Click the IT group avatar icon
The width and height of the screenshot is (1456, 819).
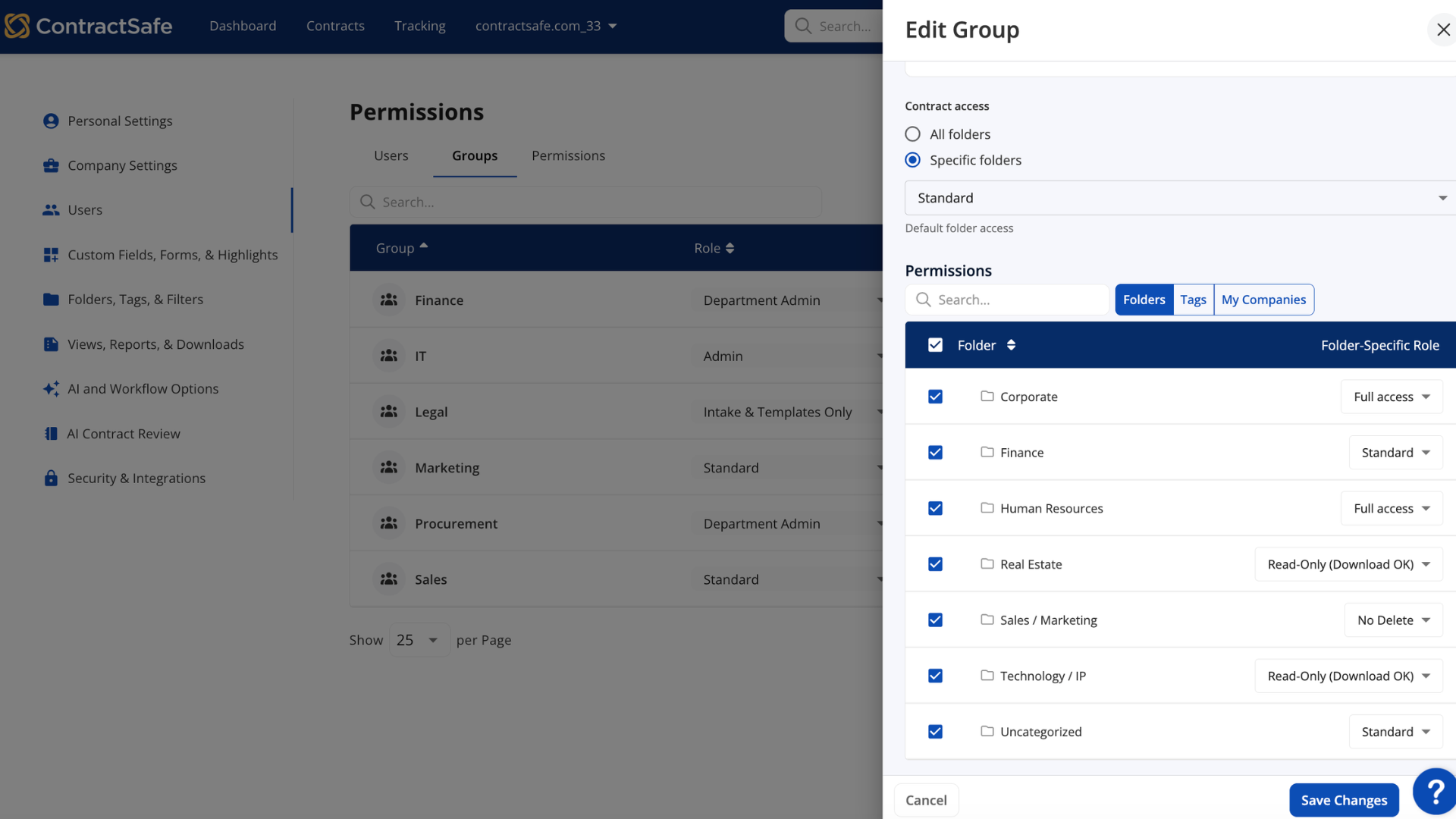click(389, 356)
